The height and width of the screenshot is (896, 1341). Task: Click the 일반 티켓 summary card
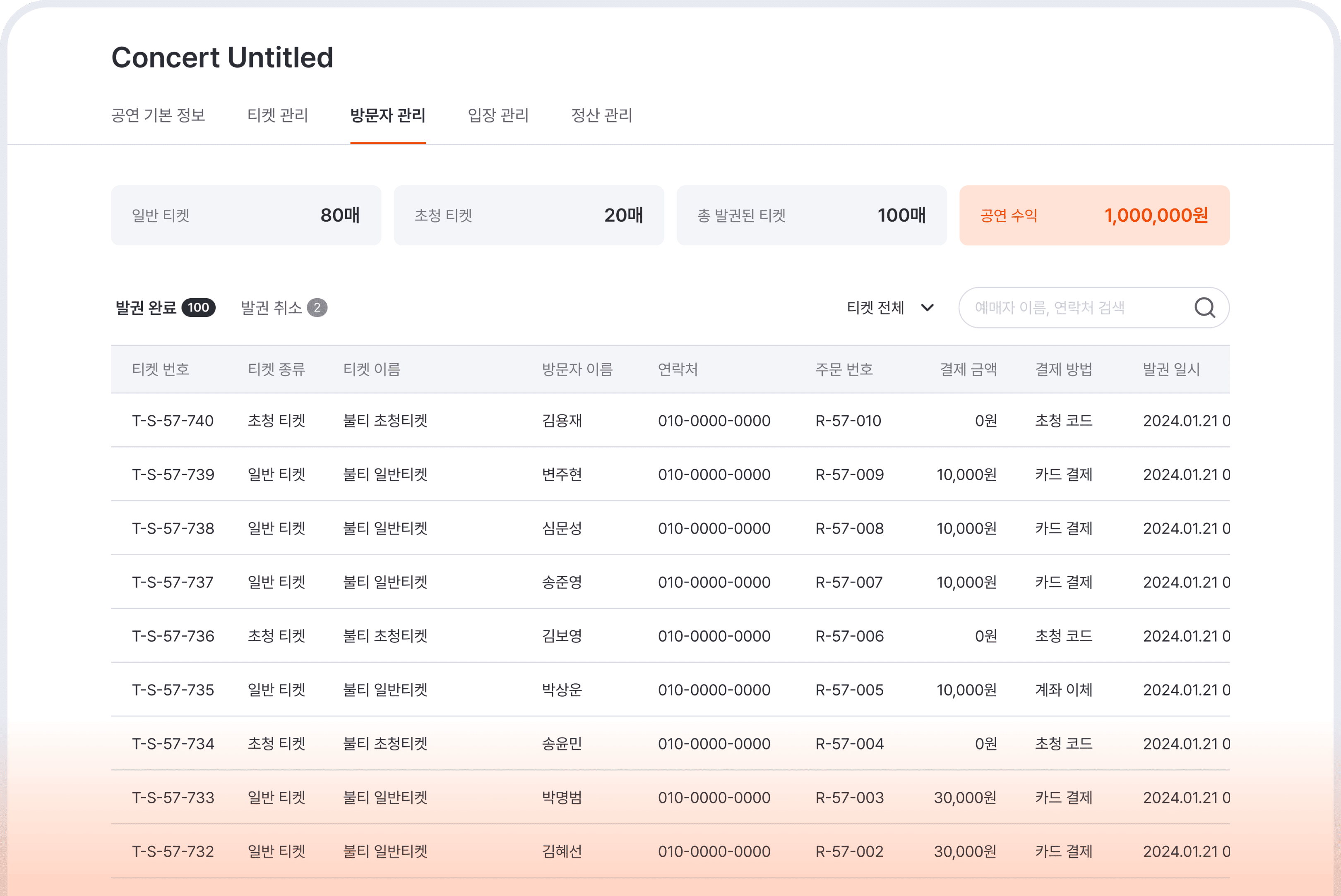[x=246, y=215]
